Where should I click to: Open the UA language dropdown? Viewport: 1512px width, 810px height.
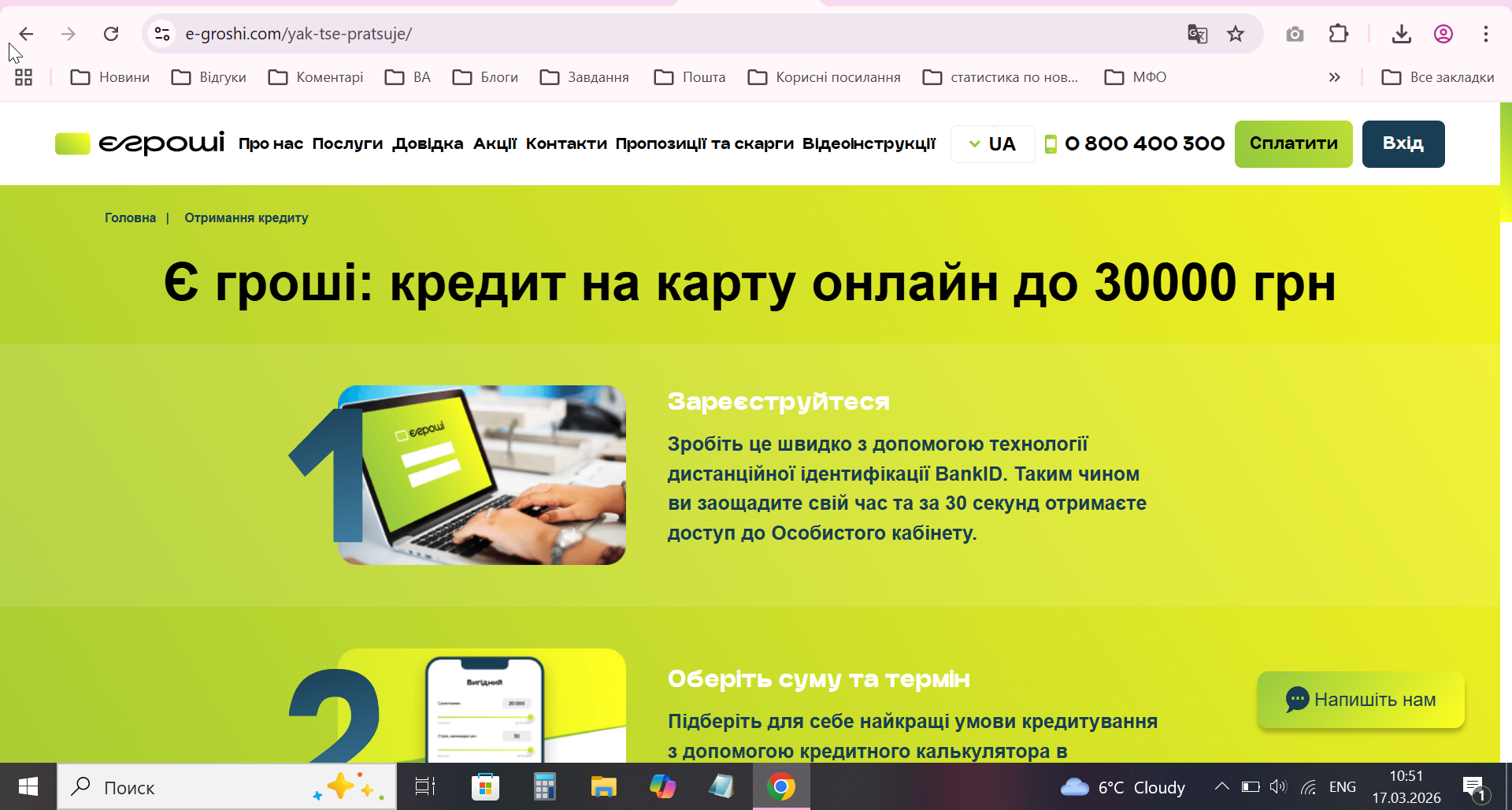[992, 144]
